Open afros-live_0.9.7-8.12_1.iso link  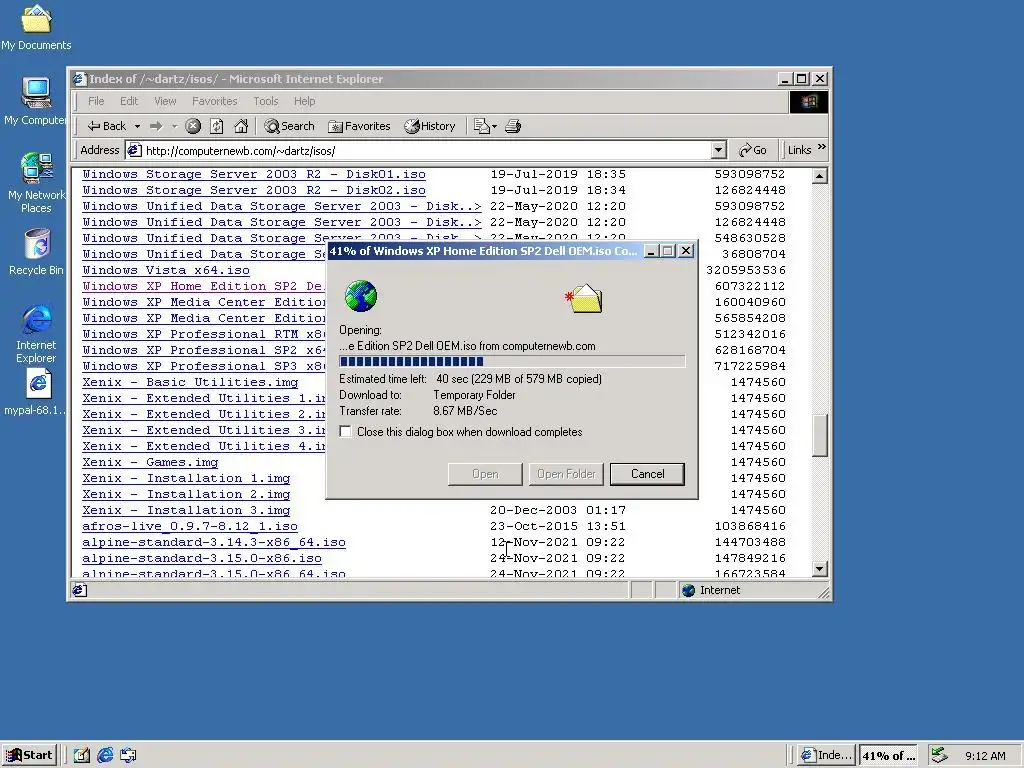tap(190, 526)
